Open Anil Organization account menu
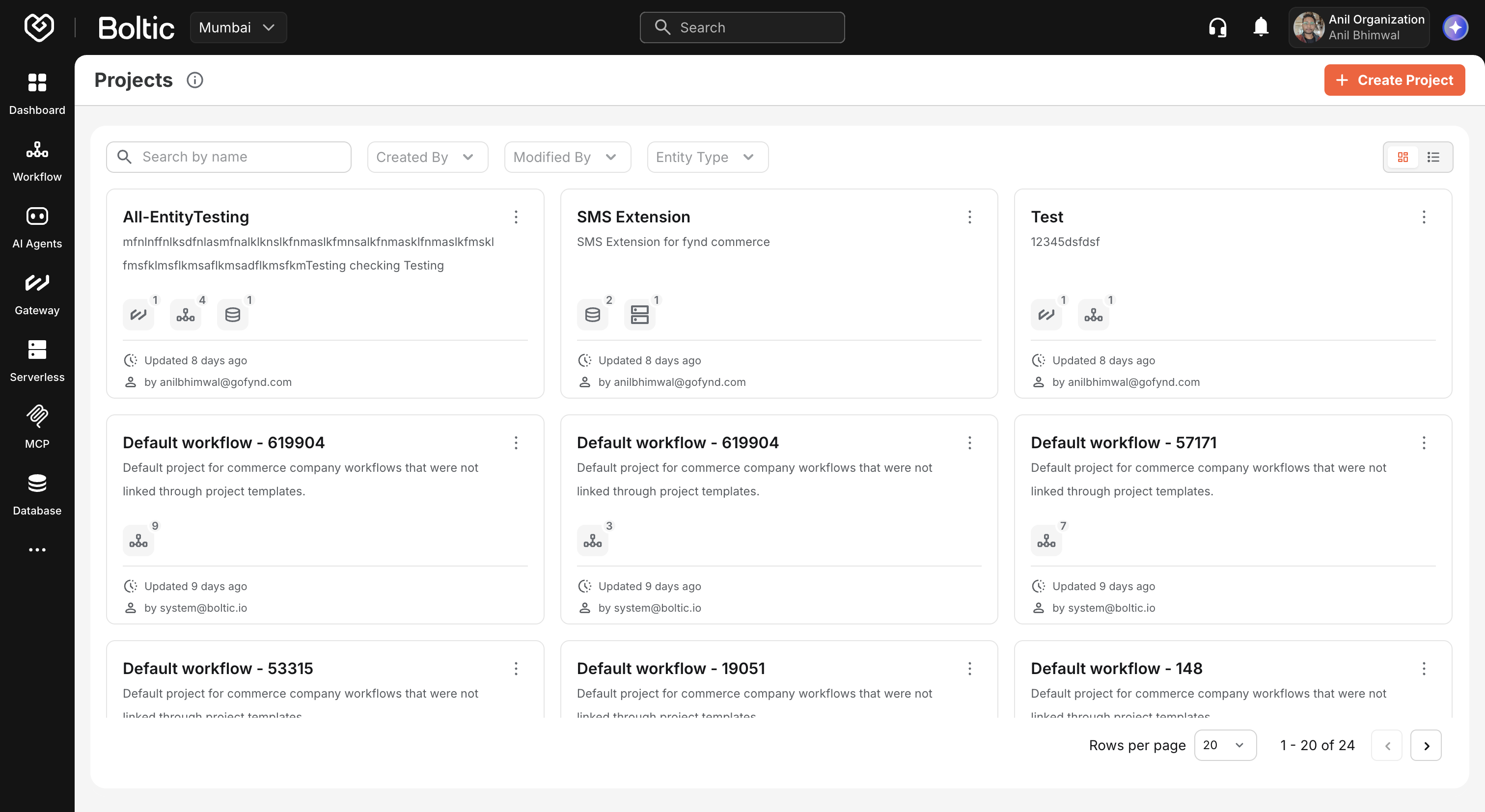This screenshot has width=1485, height=812. [1359, 27]
